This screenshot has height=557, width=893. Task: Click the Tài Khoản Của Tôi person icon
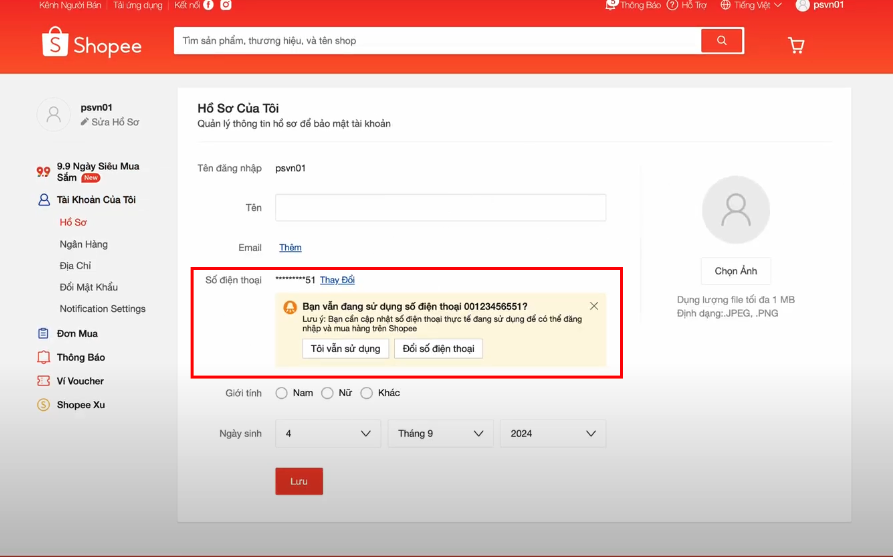point(44,200)
